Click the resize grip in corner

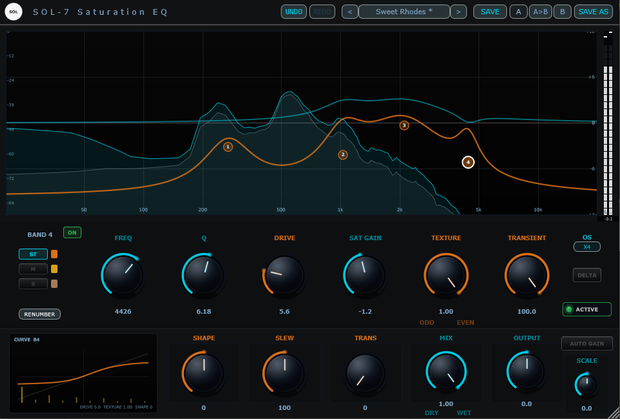point(615,414)
